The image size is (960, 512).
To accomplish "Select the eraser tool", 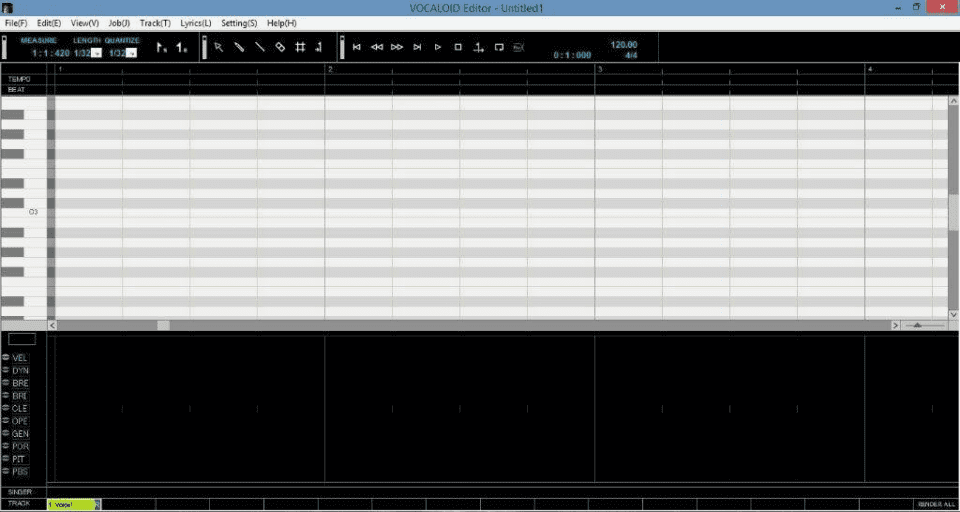I will (280, 47).
